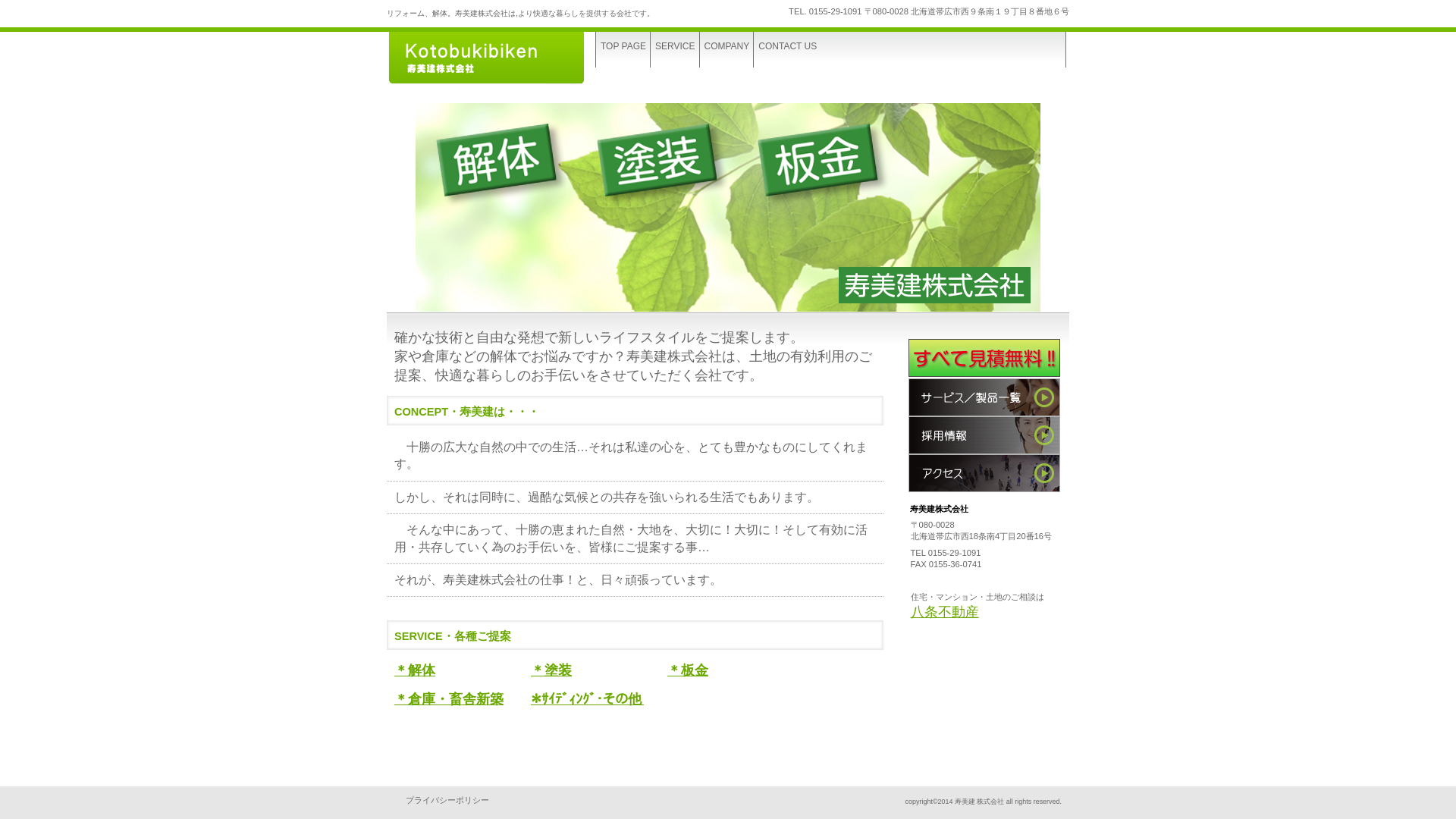The height and width of the screenshot is (819, 1456).
Task: Click the arrow icon on アクセス
Action: point(1044,473)
